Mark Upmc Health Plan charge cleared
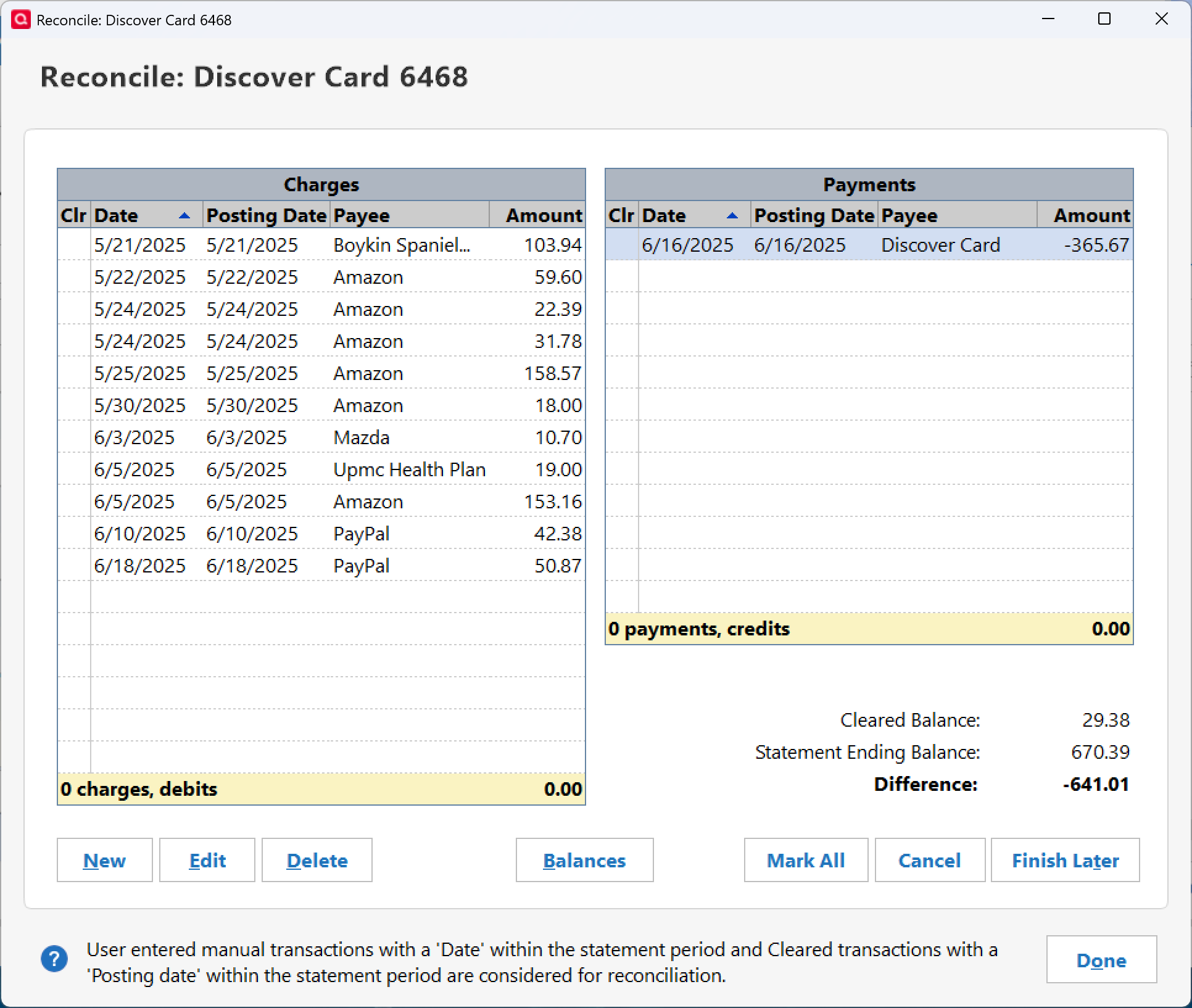The image size is (1192, 1008). click(x=74, y=469)
